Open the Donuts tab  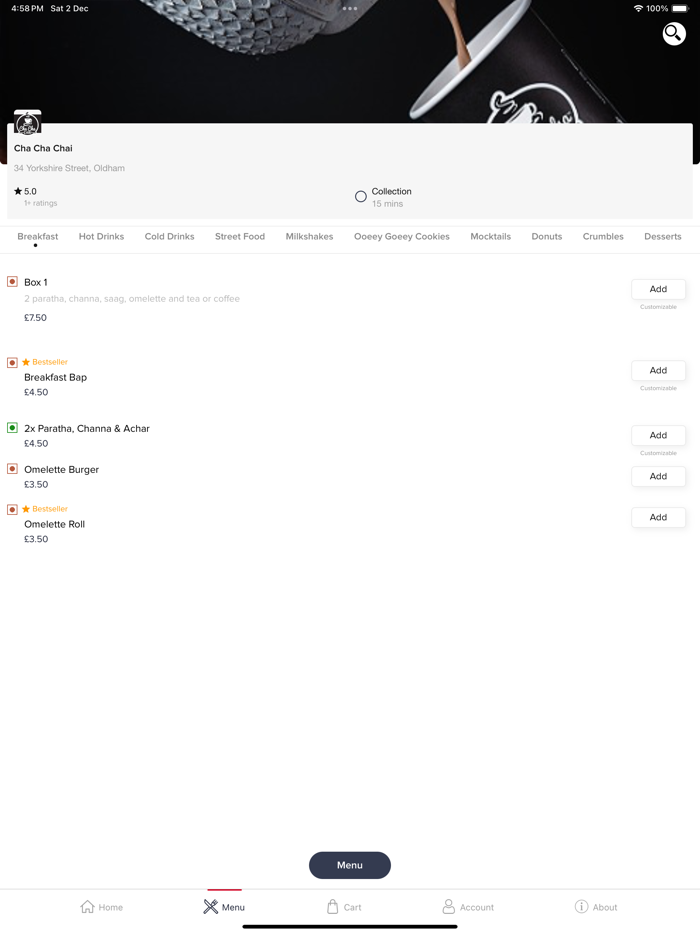(546, 236)
